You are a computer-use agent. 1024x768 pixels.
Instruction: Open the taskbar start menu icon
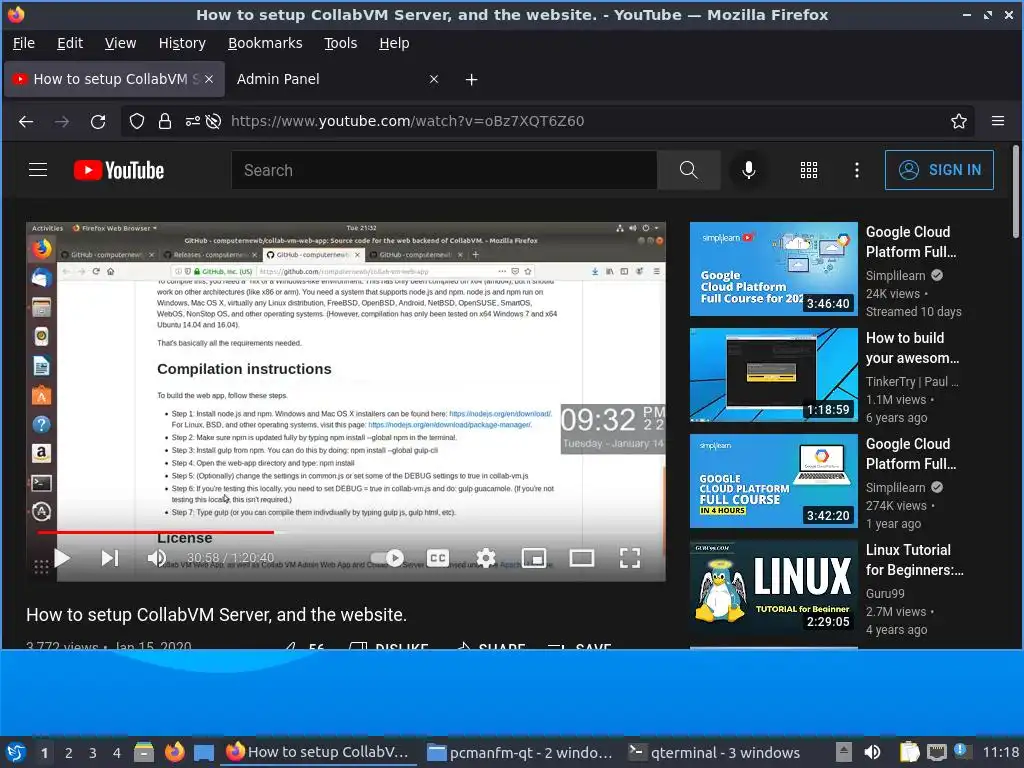click(16, 752)
